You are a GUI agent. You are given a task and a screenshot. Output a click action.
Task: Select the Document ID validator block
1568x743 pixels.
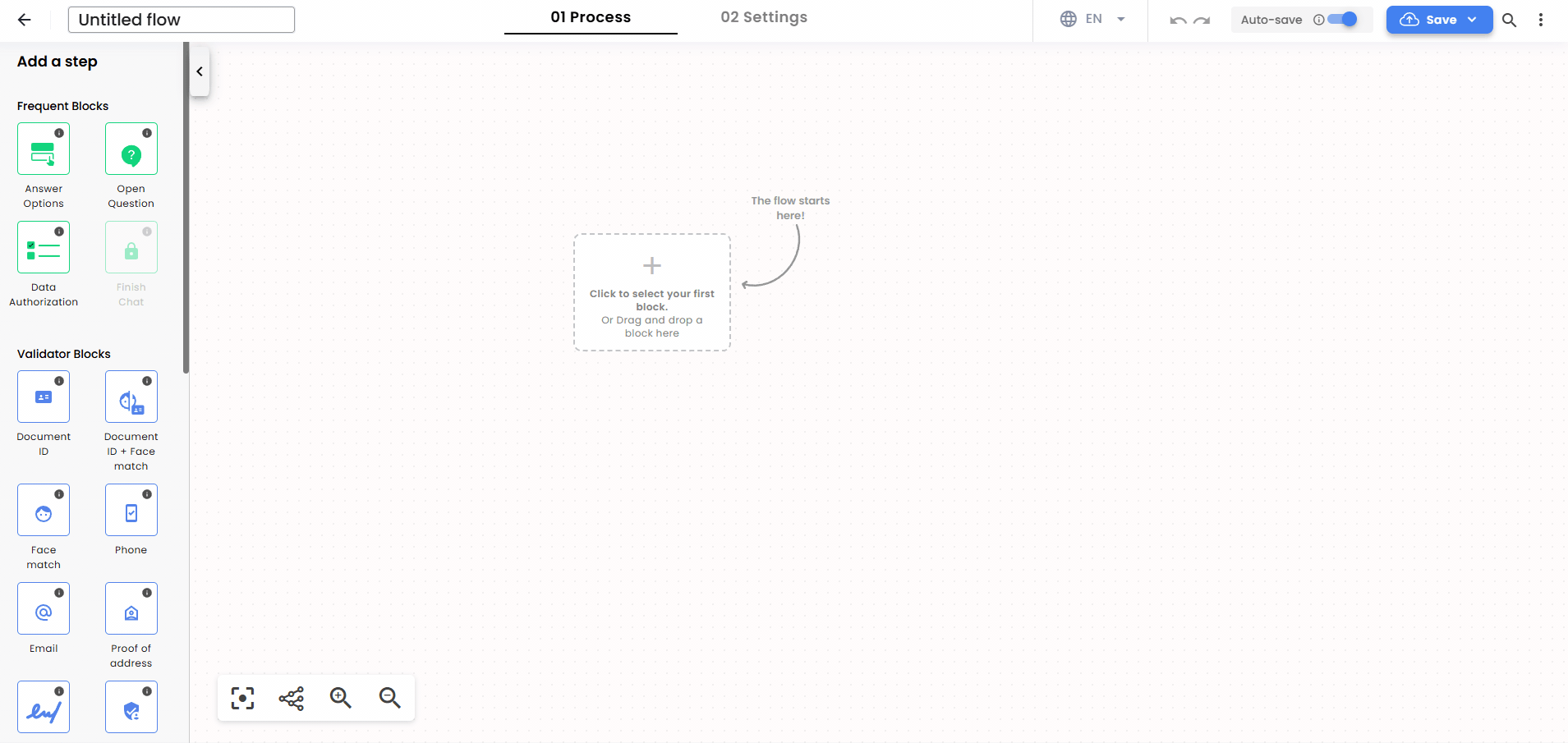click(x=44, y=397)
